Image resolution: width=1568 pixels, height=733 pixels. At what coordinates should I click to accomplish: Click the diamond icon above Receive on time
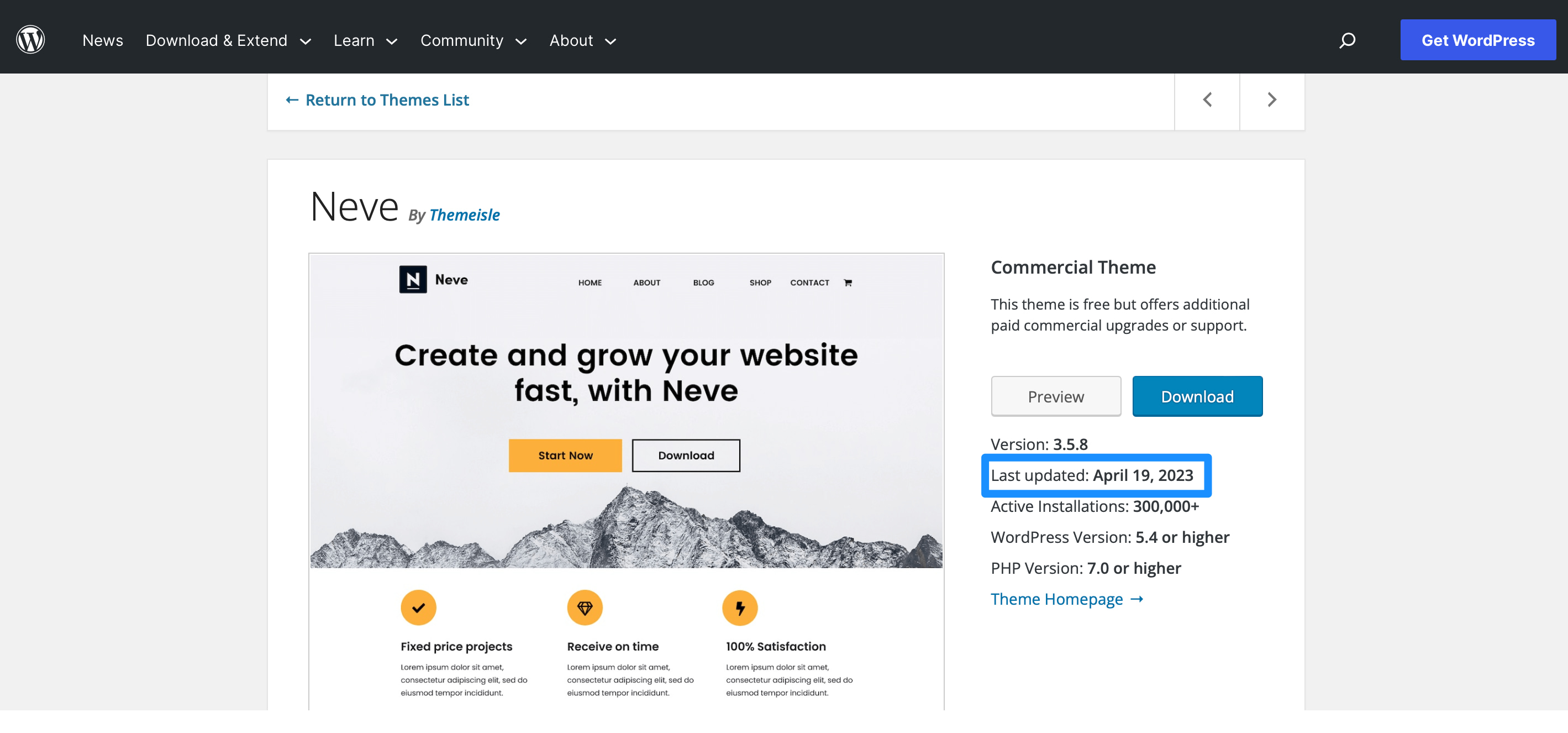coord(585,606)
